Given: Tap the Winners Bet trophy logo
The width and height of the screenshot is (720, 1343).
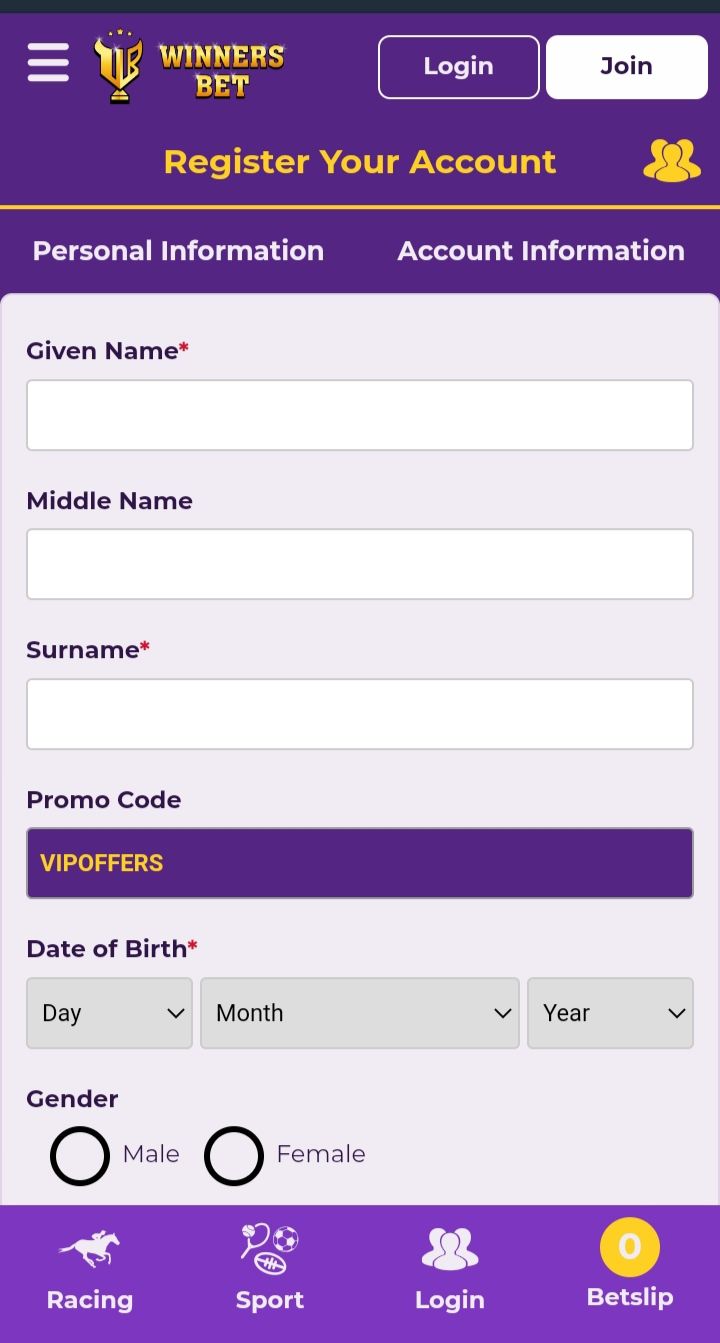Looking at the screenshot, I should [x=118, y=67].
